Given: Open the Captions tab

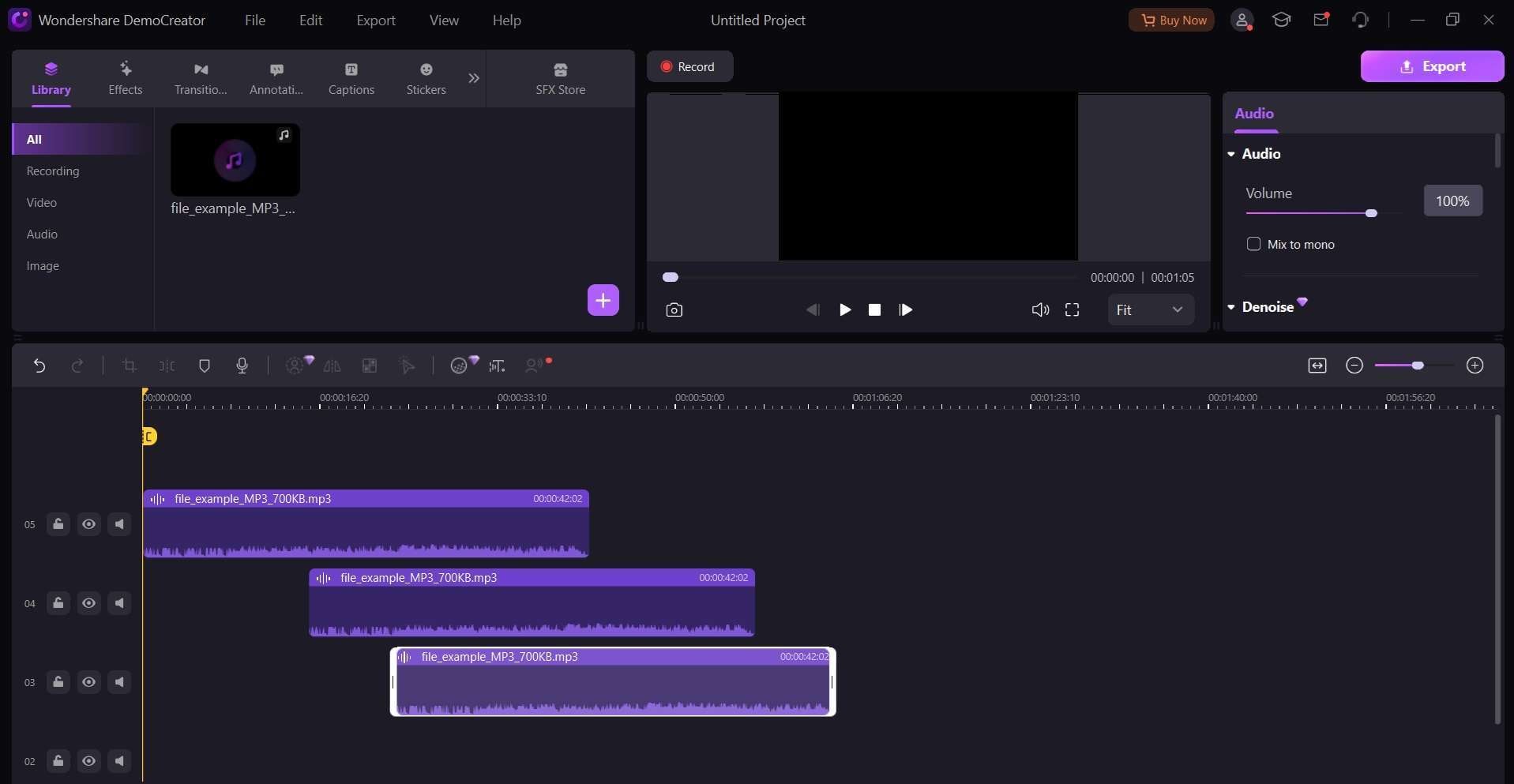Looking at the screenshot, I should point(351,78).
